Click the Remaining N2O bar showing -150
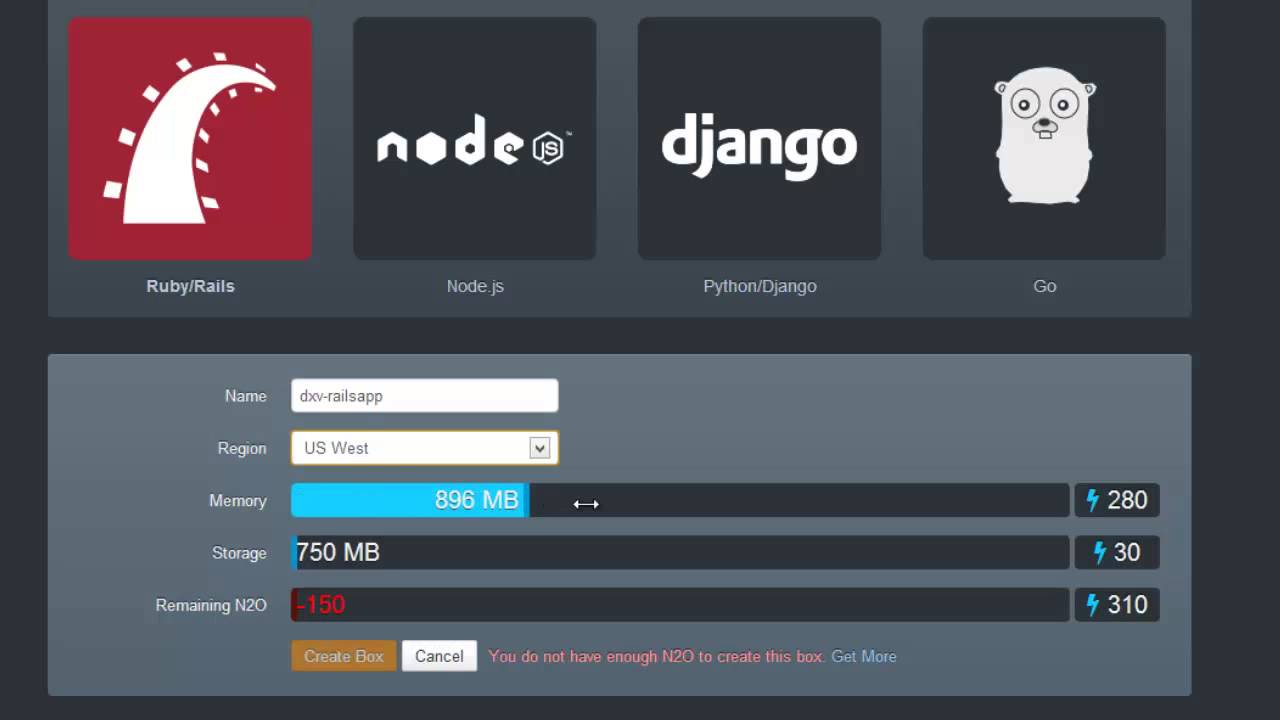 [680, 604]
